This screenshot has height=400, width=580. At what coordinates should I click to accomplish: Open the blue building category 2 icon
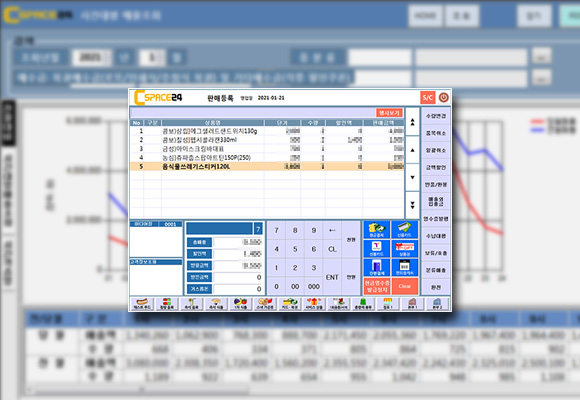coord(437,304)
